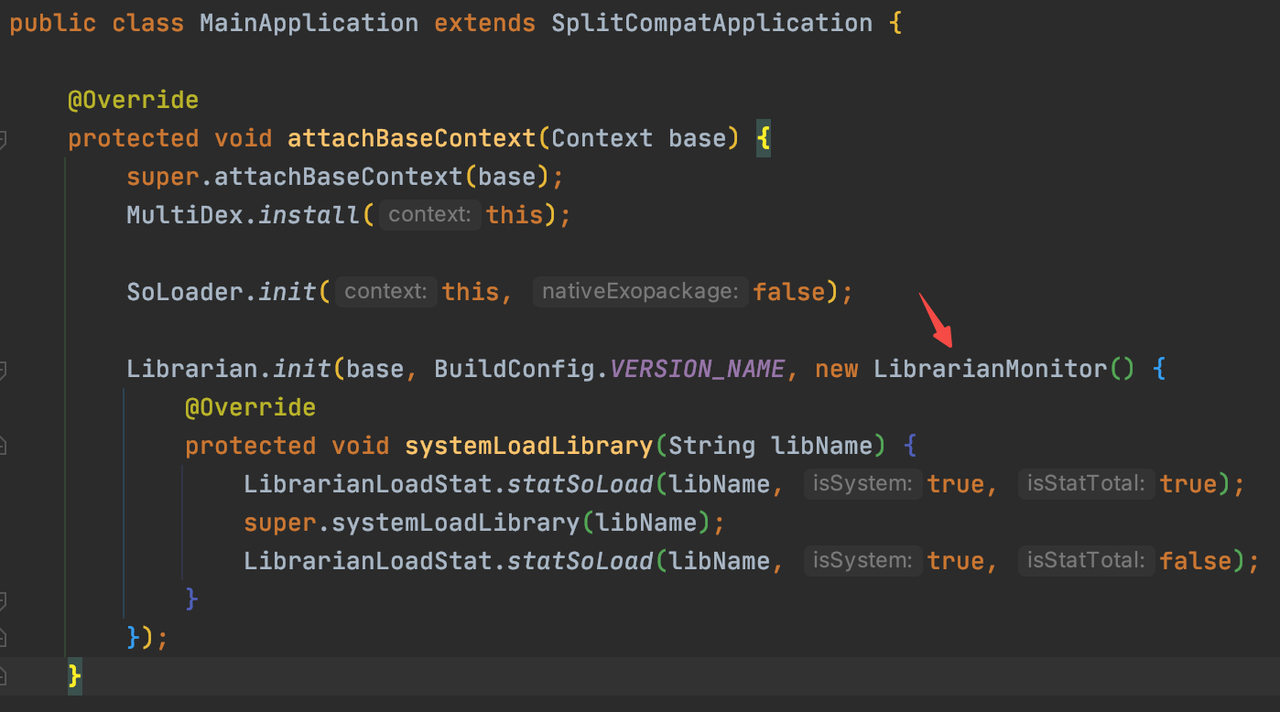Click the init call on Librarian
Viewport: 1280px width, 712px height.
(302, 369)
